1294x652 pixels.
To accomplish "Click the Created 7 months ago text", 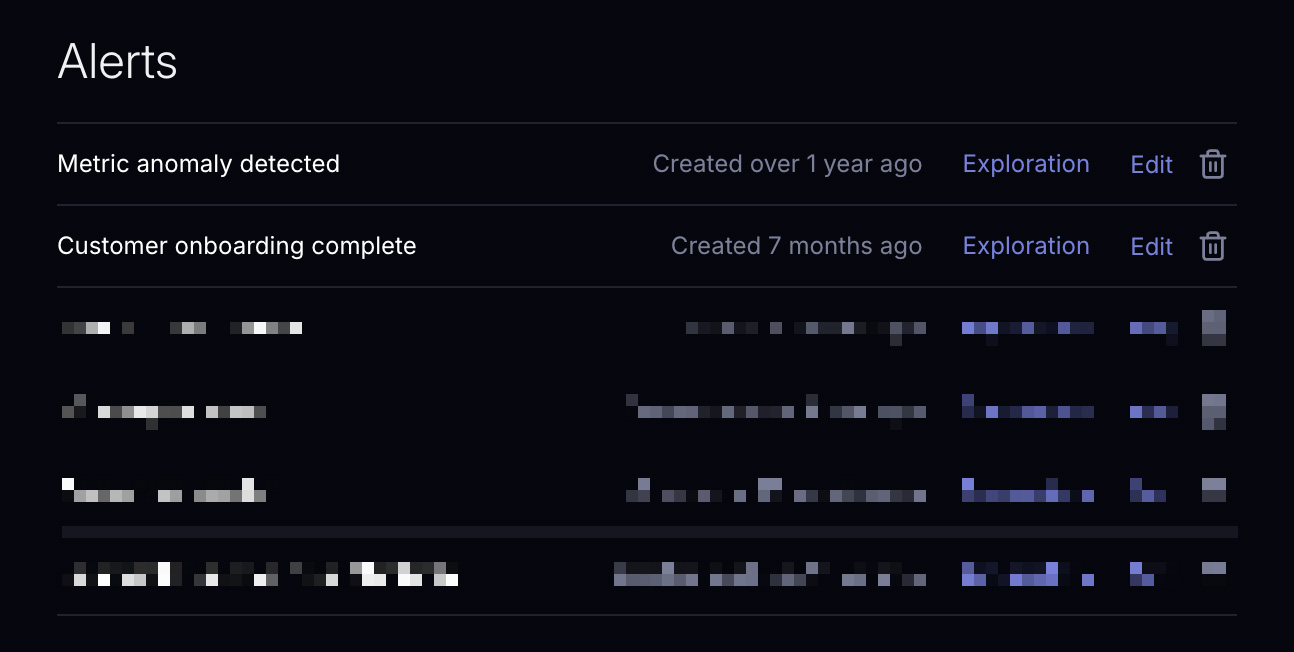I will pos(796,246).
